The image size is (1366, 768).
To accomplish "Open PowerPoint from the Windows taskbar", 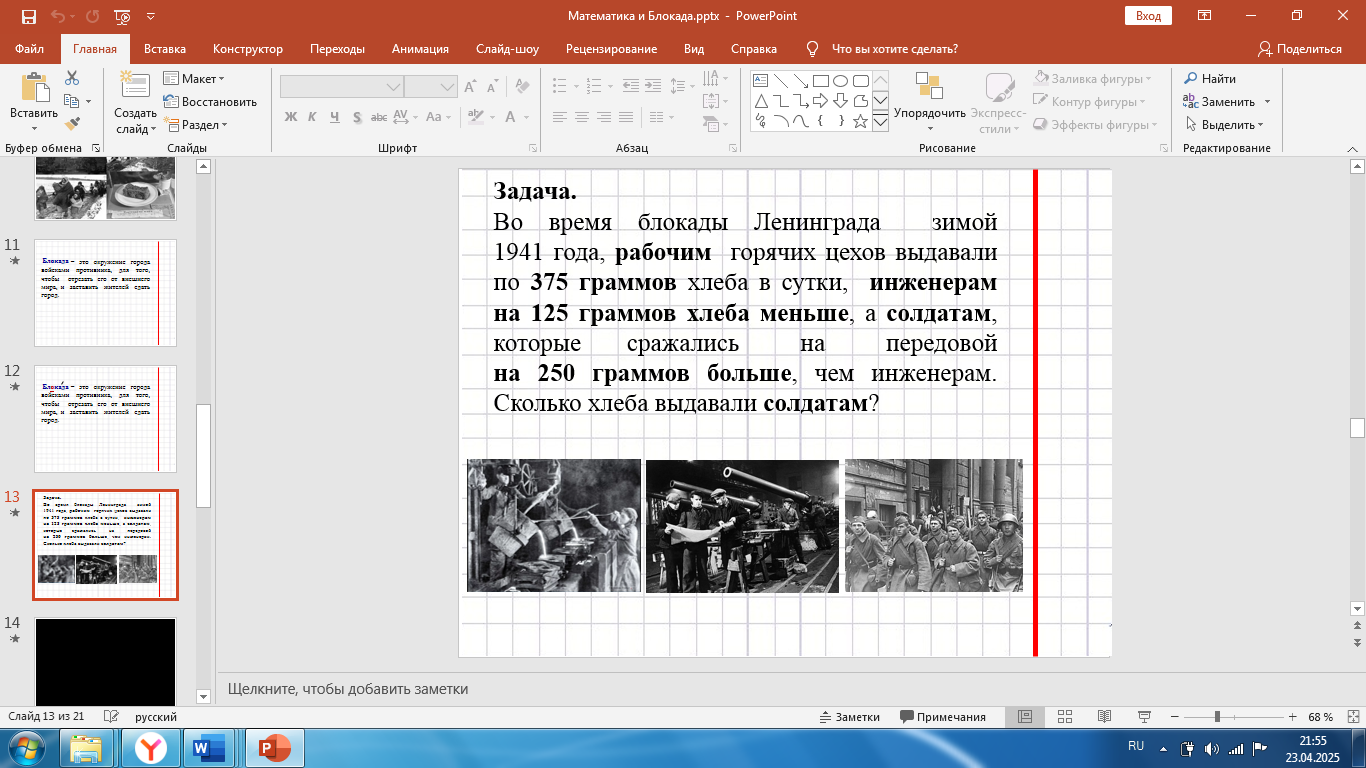I will (274, 748).
